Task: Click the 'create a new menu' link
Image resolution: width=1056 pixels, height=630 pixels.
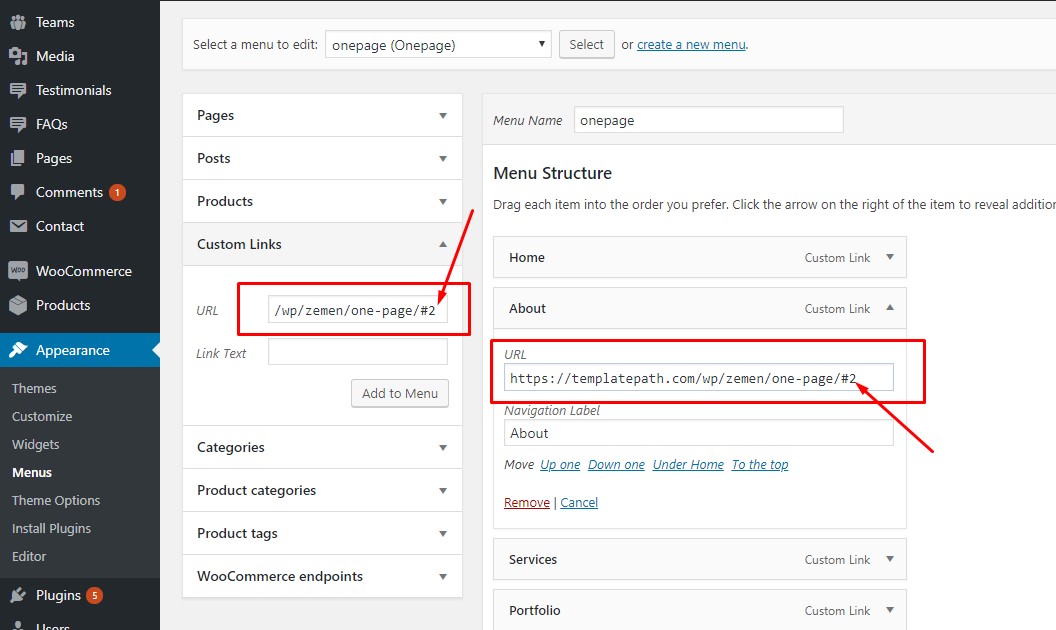Action: click(x=690, y=44)
